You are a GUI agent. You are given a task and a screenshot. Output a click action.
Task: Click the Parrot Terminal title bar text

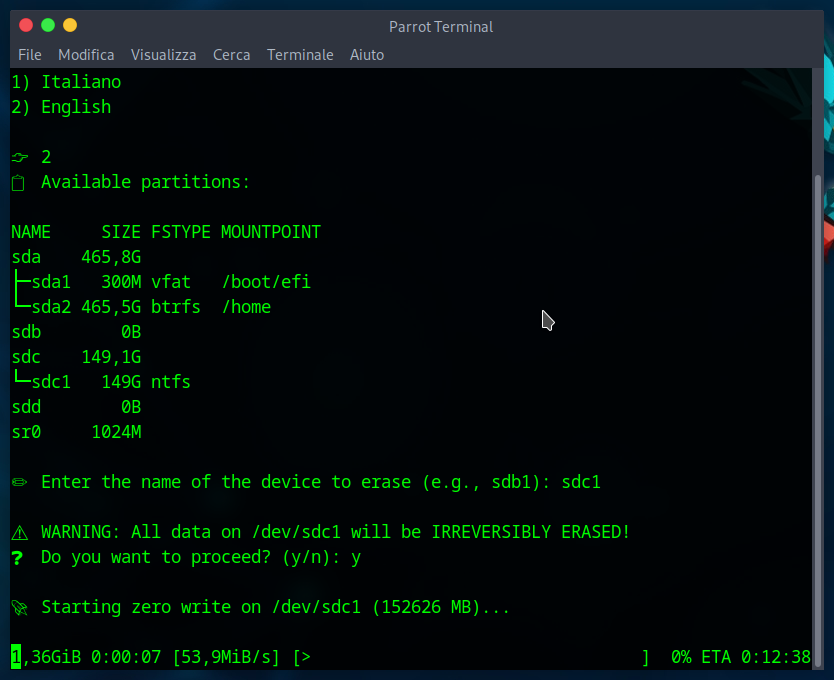click(x=441, y=27)
